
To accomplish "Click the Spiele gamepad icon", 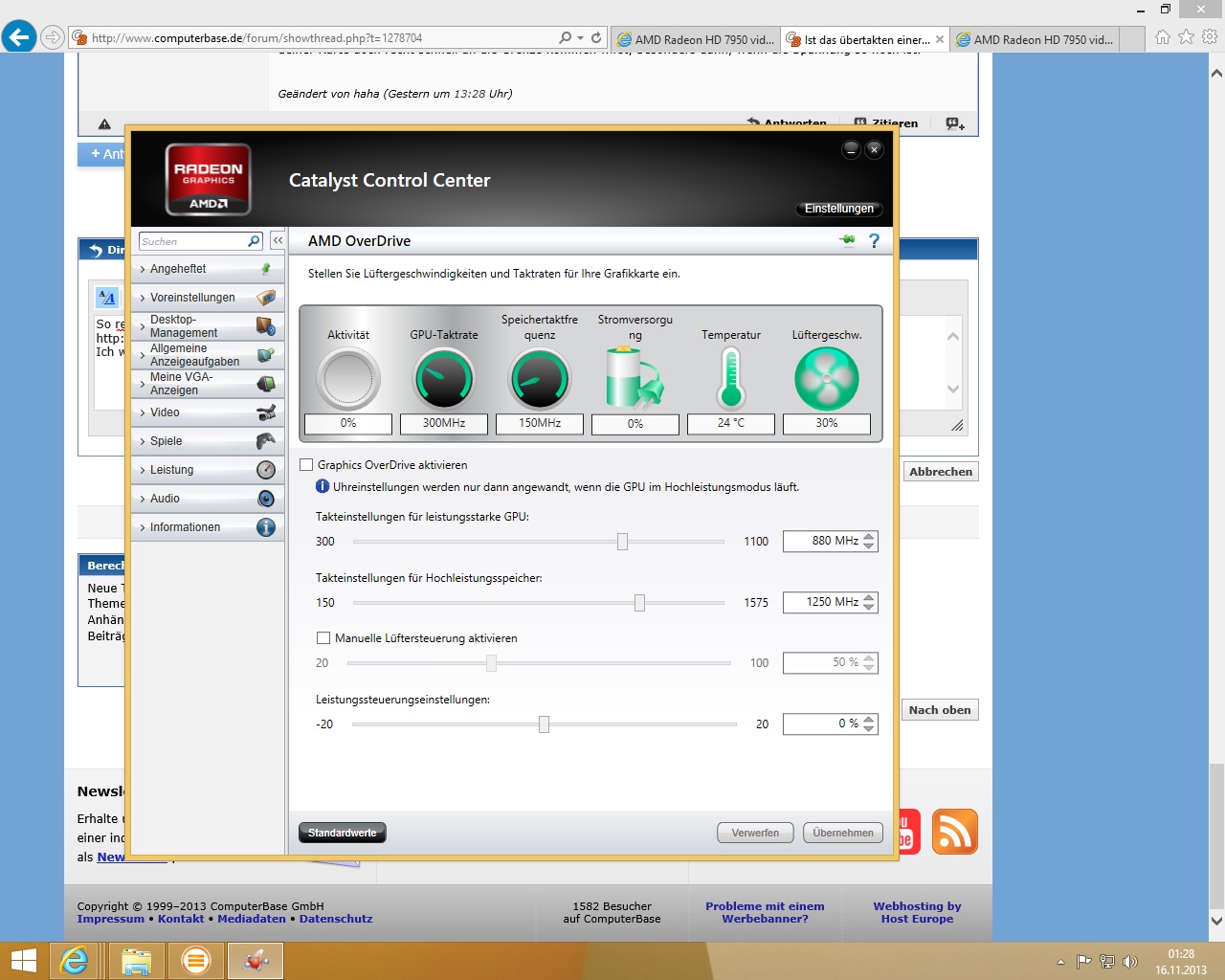I will tap(266, 441).
